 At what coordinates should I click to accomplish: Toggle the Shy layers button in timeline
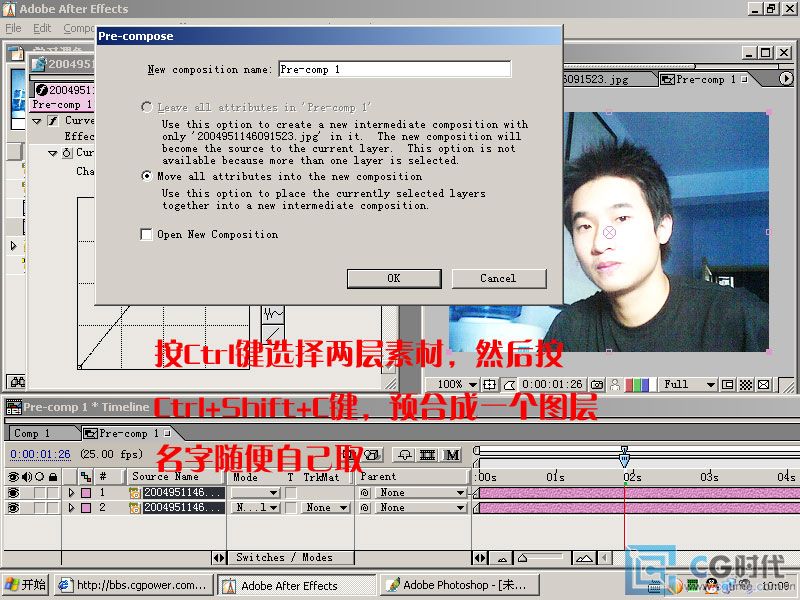click(406, 455)
